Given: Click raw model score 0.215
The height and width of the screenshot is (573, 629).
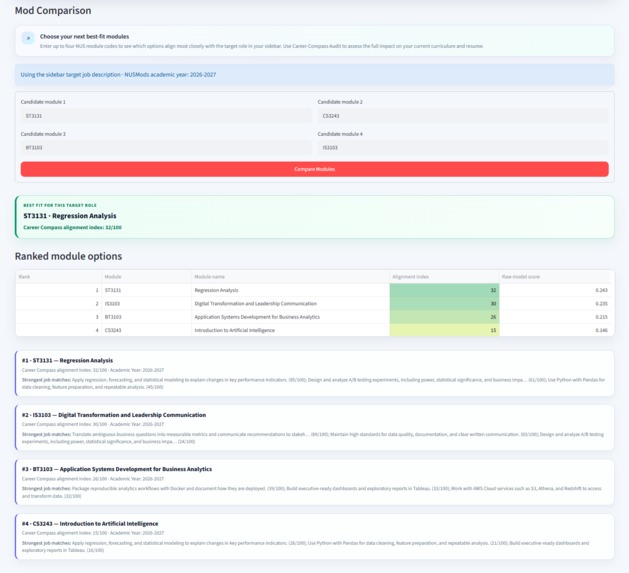Looking at the screenshot, I should pyautogui.click(x=555, y=317).
